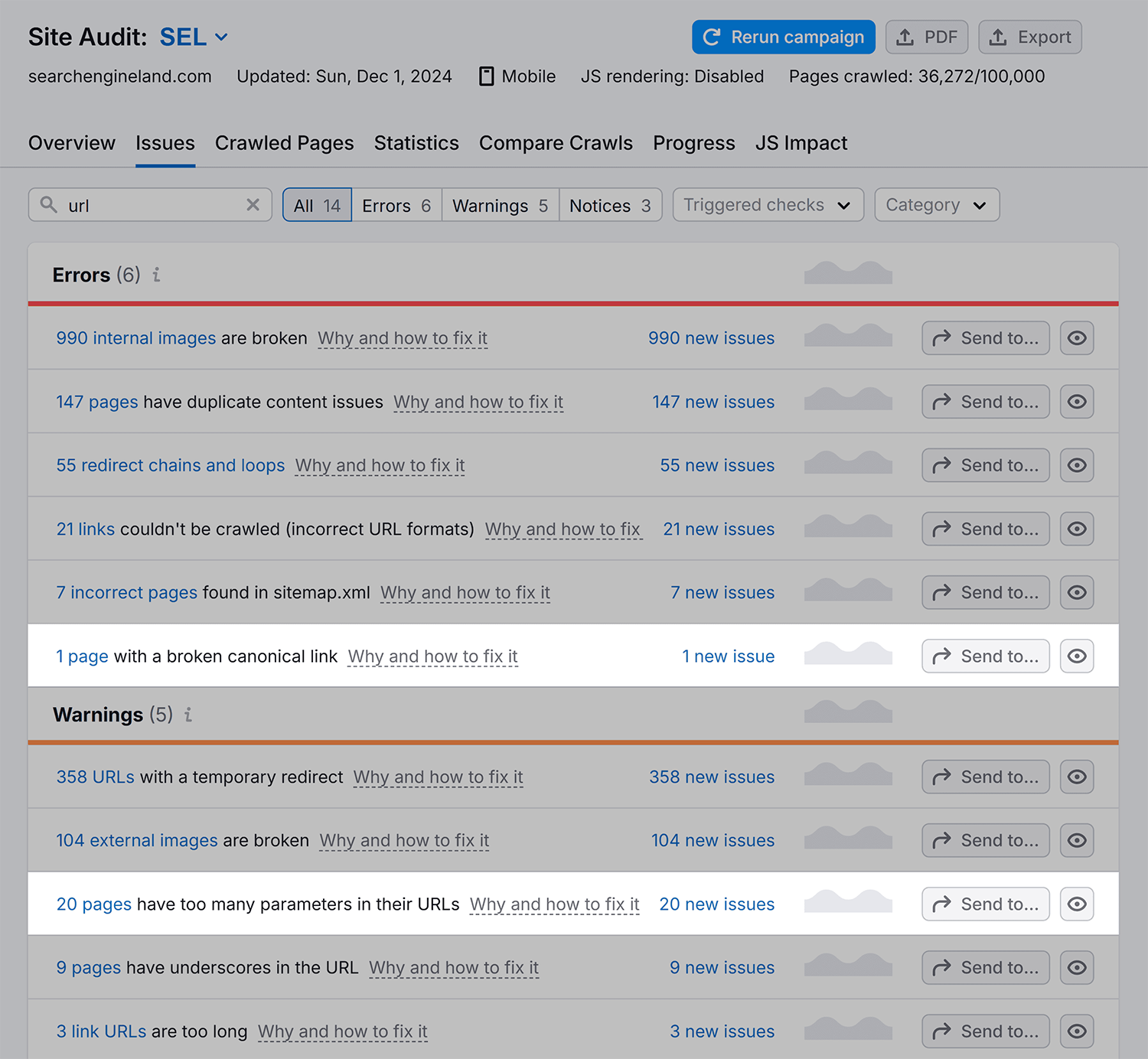Hide the broken internal images issue
The width and height of the screenshot is (1148, 1059).
[x=1077, y=338]
